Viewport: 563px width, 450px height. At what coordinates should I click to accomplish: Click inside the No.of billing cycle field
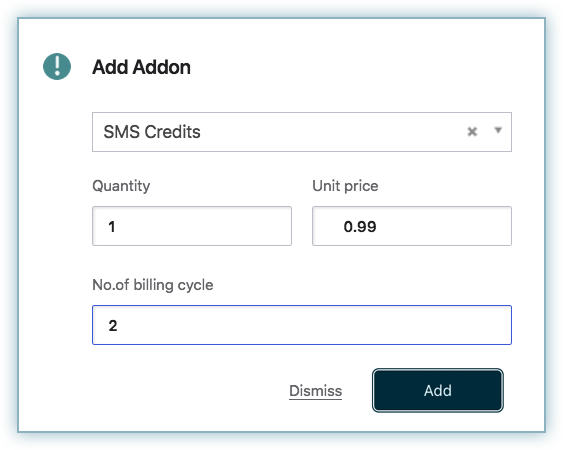302,325
